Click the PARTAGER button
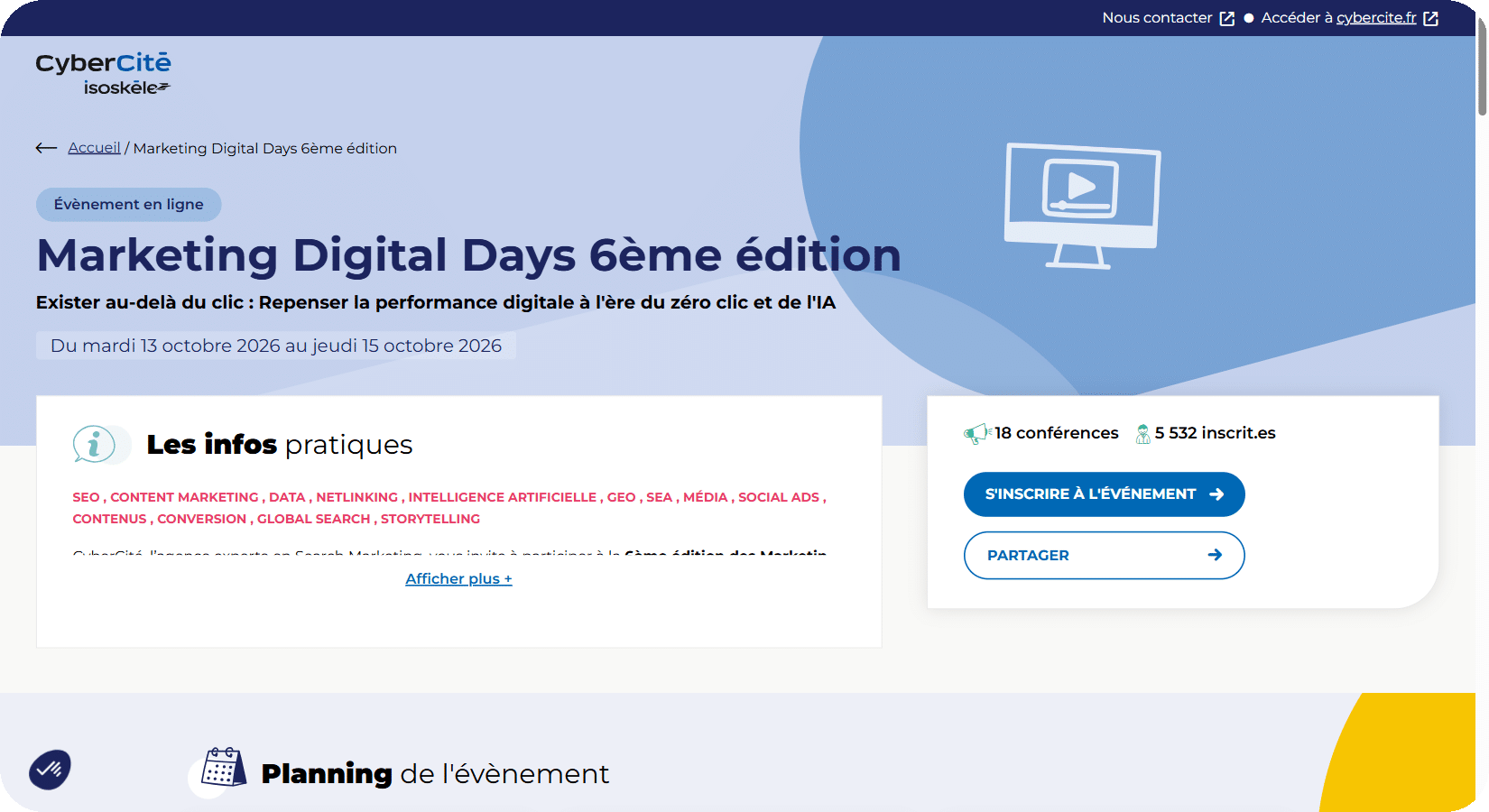1489x812 pixels. click(1105, 556)
